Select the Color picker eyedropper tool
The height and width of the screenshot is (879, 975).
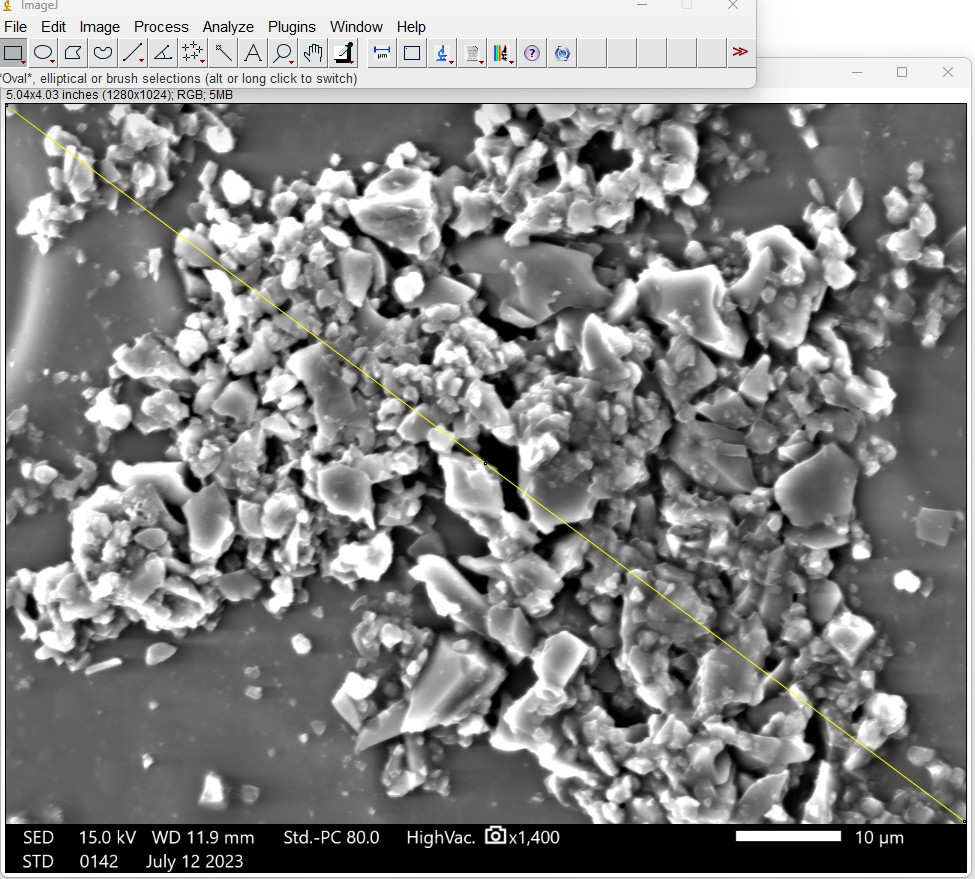coord(343,53)
